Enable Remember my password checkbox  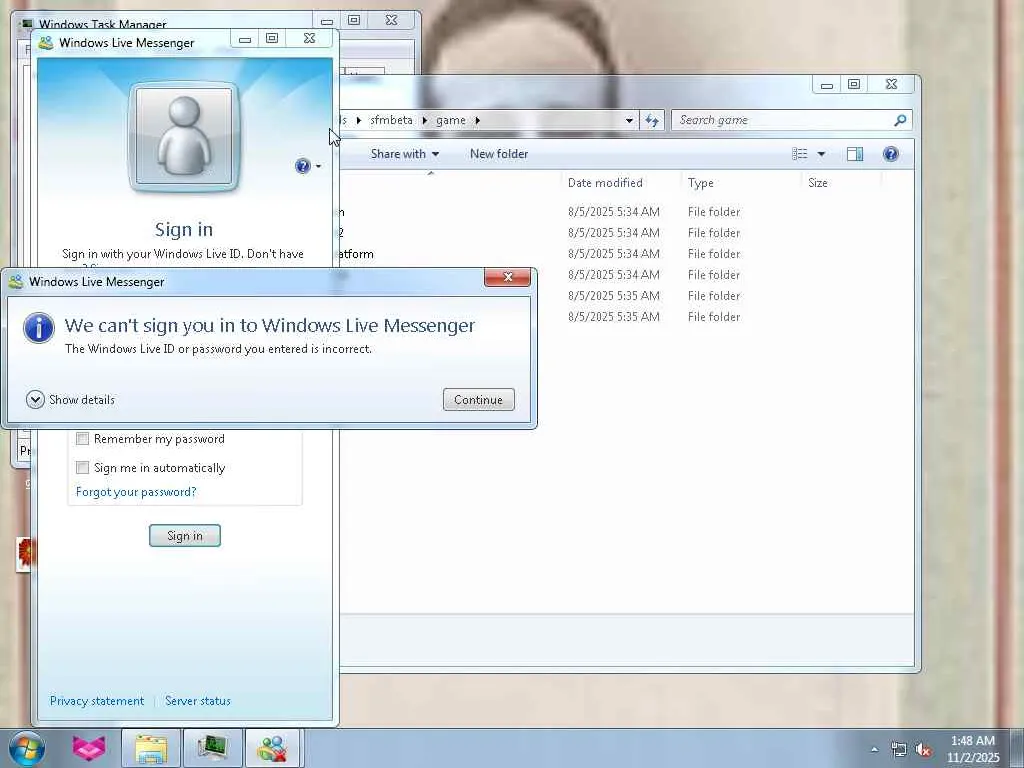(82, 439)
